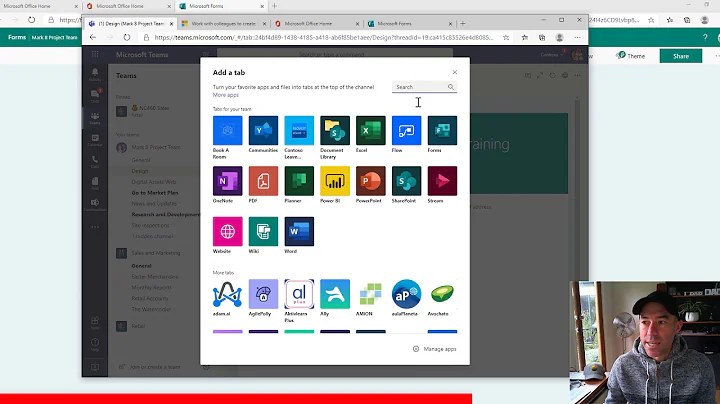Select the Power BI icon

(x=335, y=181)
